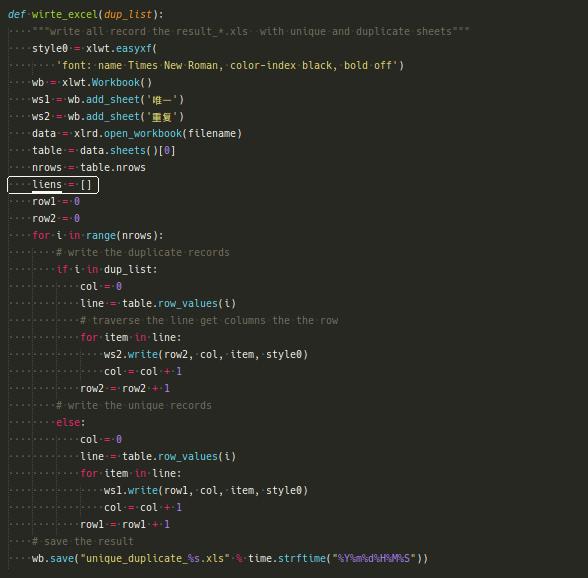Click the 'open_workbook' method name
Viewport: 588px width, 578px height.
143,133
